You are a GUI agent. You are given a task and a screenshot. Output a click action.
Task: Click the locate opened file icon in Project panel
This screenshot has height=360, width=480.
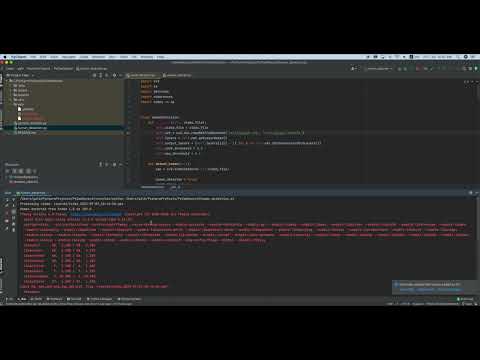click(94, 75)
